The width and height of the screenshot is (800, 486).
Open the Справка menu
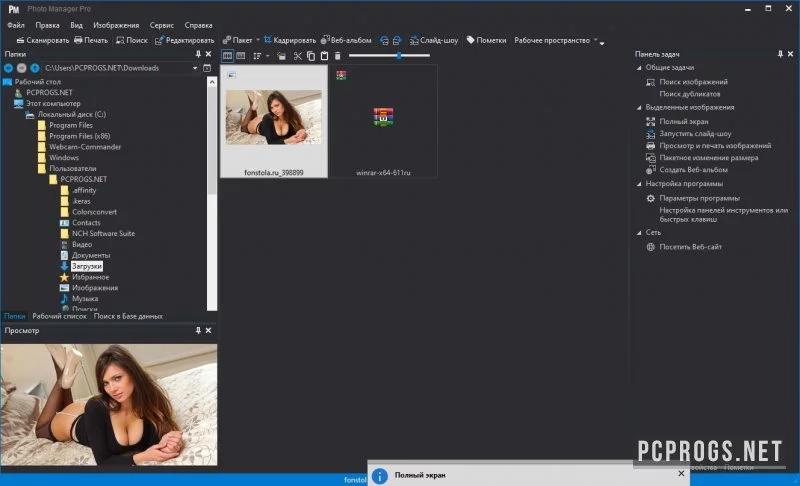coord(198,25)
